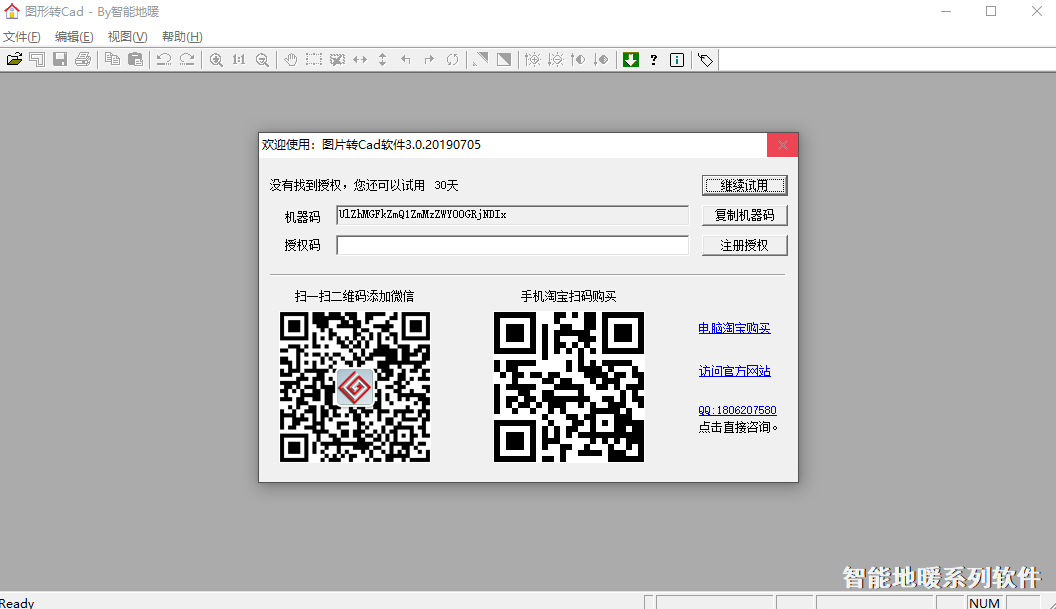Maximize the 图形转Cad window
The width and height of the screenshot is (1056, 609).
click(x=991, y=11)
